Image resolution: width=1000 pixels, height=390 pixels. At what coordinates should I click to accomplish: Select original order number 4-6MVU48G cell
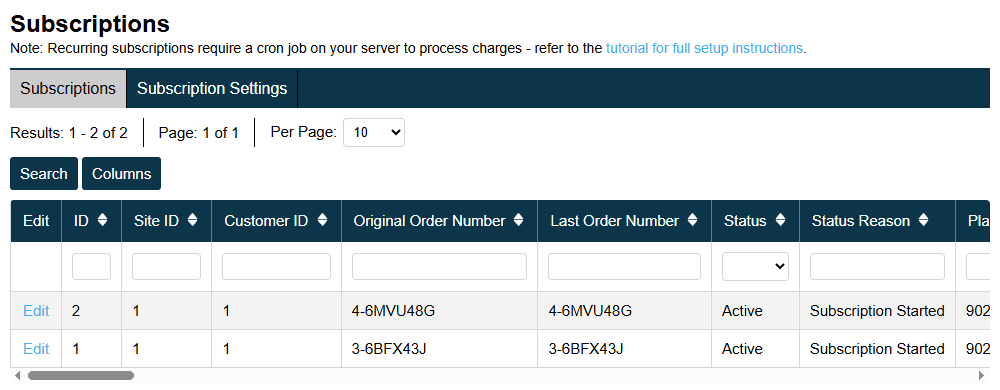click(439, 311)
